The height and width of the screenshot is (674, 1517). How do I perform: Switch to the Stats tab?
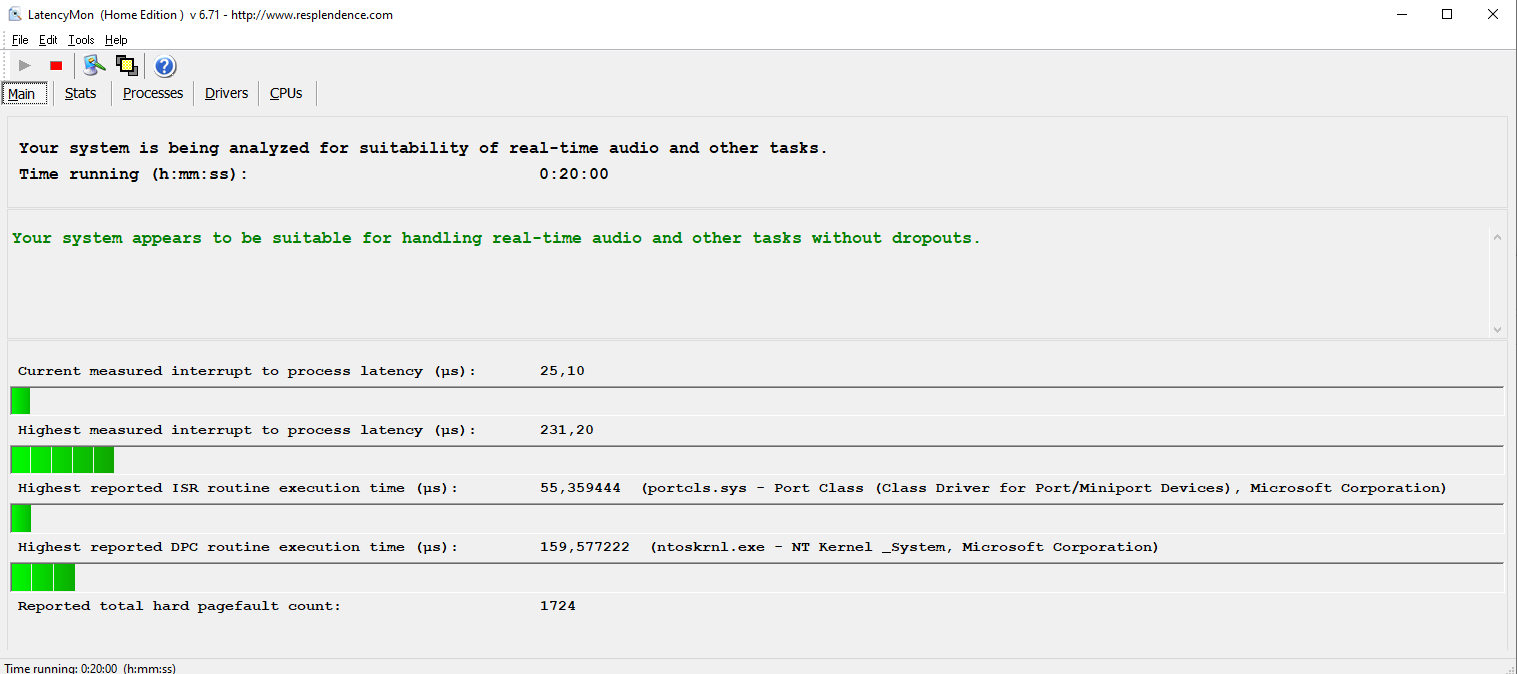[x=80, y=92]
